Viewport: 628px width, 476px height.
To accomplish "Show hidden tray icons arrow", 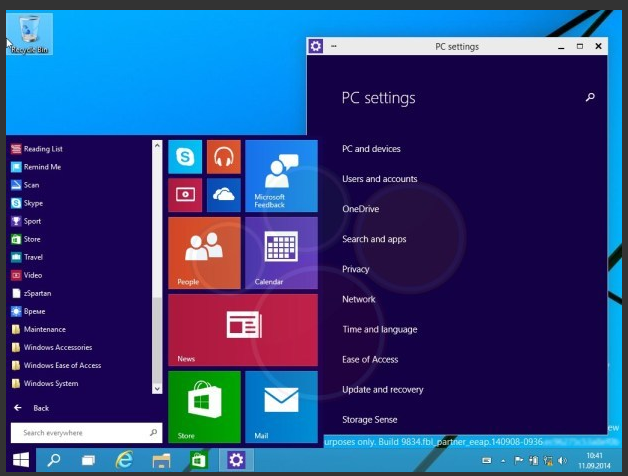I will pos(503,461).
